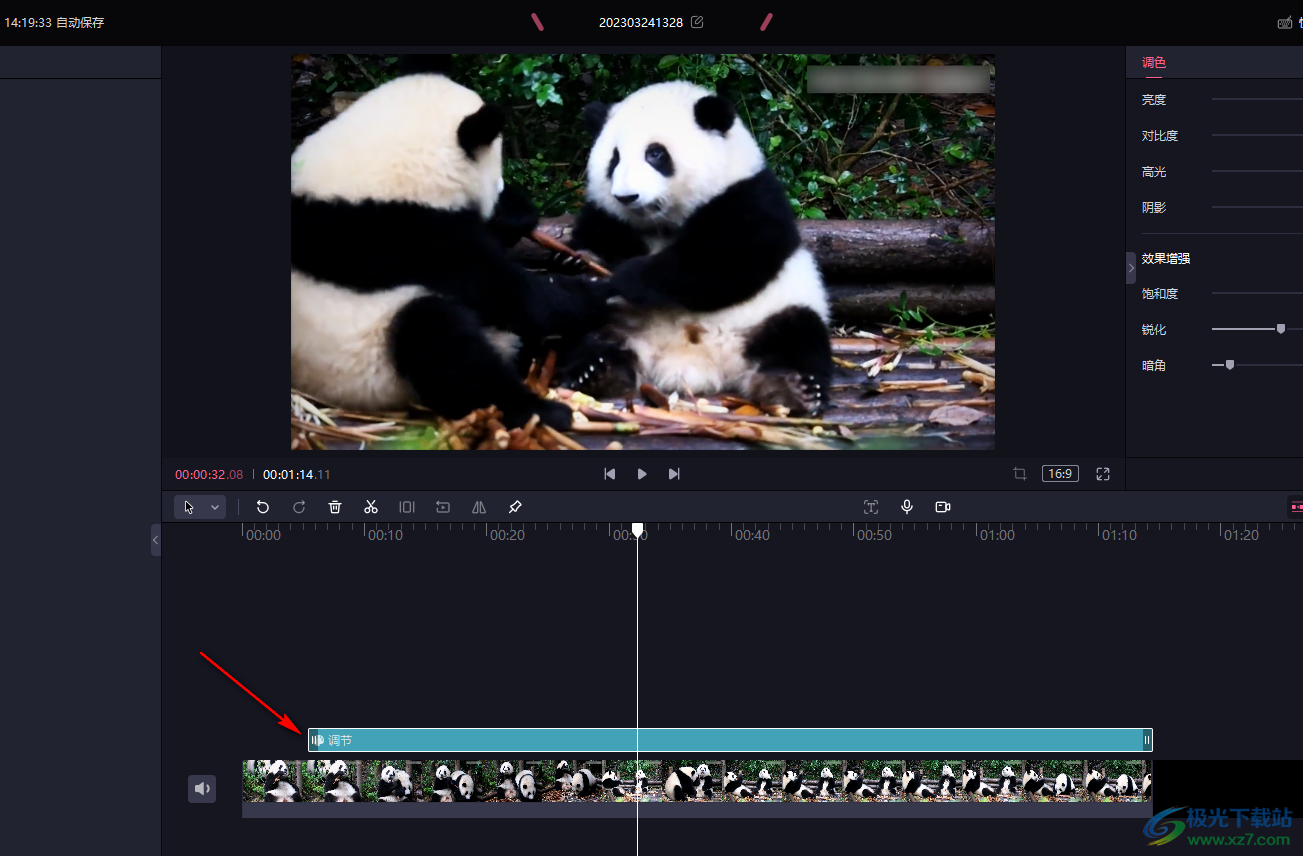Skip to the previous frame
The width and height of the screenshot is (1303, 856).
[x=610, y=474]
